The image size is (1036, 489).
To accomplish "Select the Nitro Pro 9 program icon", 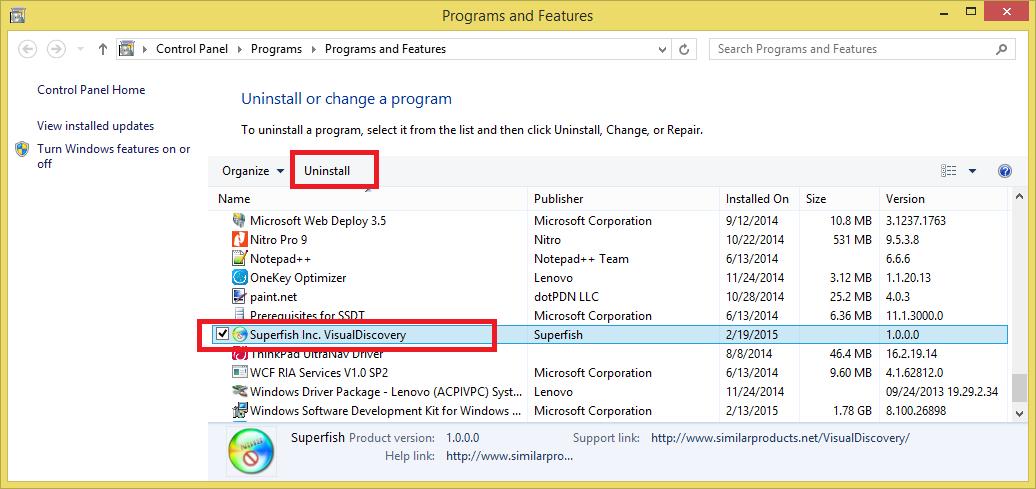I will 239,239.
